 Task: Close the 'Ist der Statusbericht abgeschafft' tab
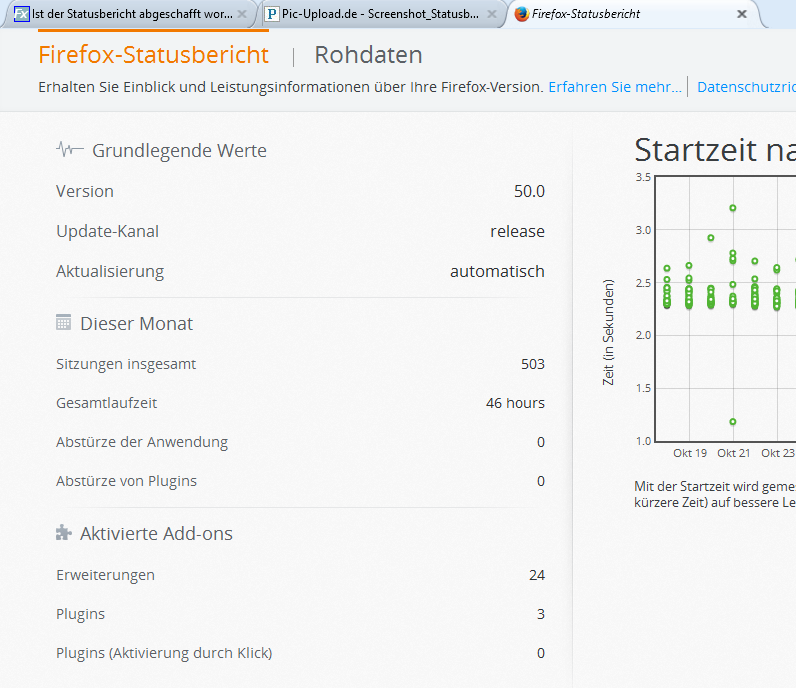[x=241, y=14]
